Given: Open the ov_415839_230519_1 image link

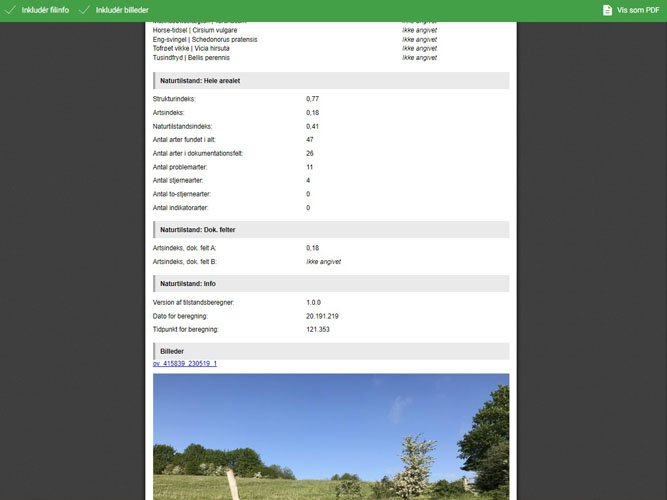Looking at the screenshot, I should coord(185,364).
